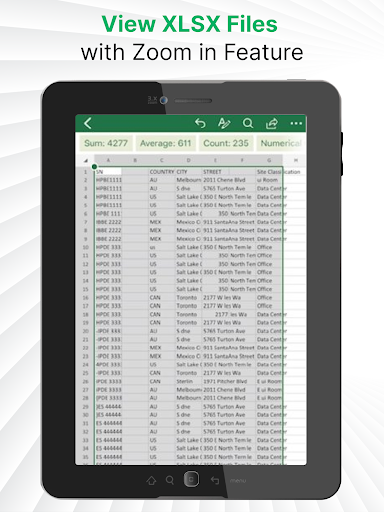The image size is (384, 512).
Task: Select US cell in row 33
Action: point(162,440)
